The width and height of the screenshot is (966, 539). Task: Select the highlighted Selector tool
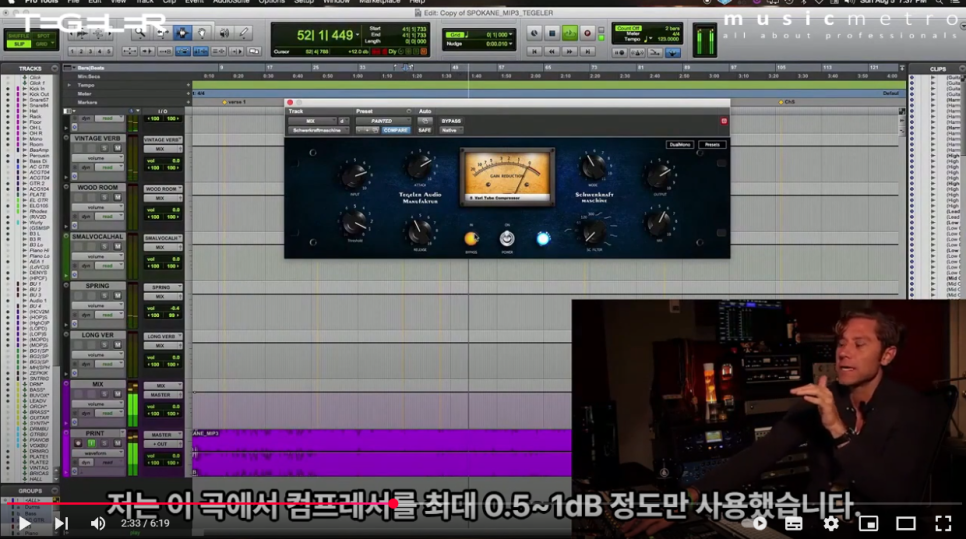pos(182,33)
